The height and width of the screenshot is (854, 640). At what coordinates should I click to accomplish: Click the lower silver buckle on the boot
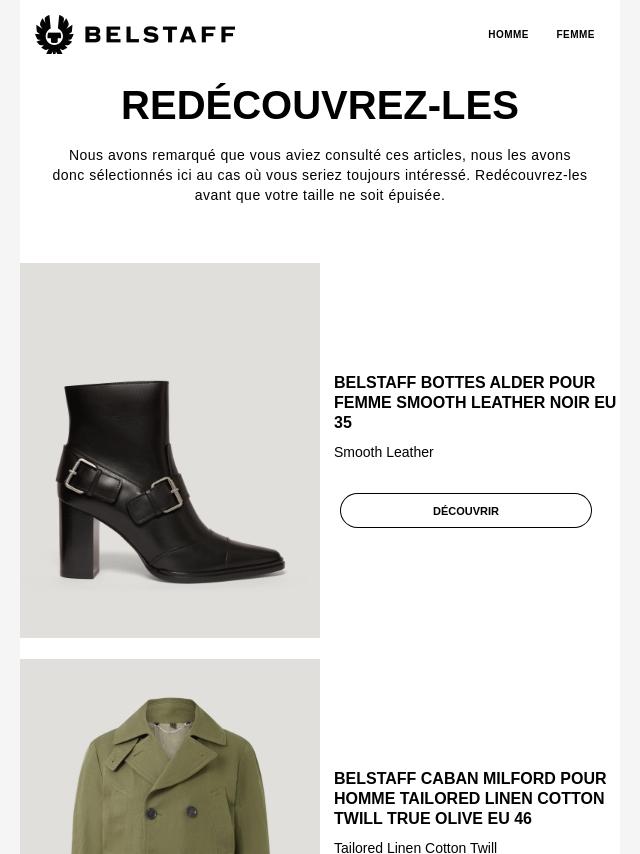coord(166,495)
